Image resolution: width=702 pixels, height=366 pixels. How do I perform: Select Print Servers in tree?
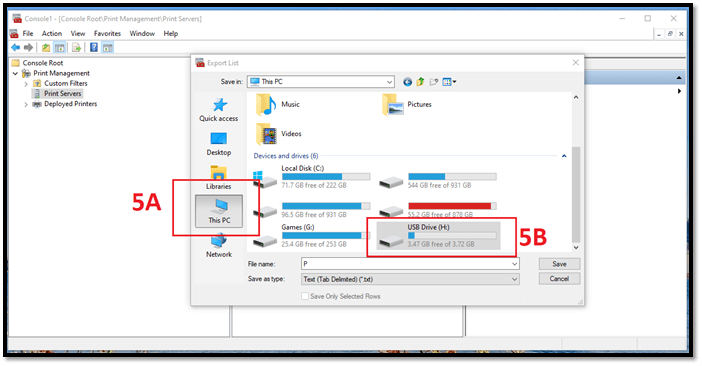(63, 94)
